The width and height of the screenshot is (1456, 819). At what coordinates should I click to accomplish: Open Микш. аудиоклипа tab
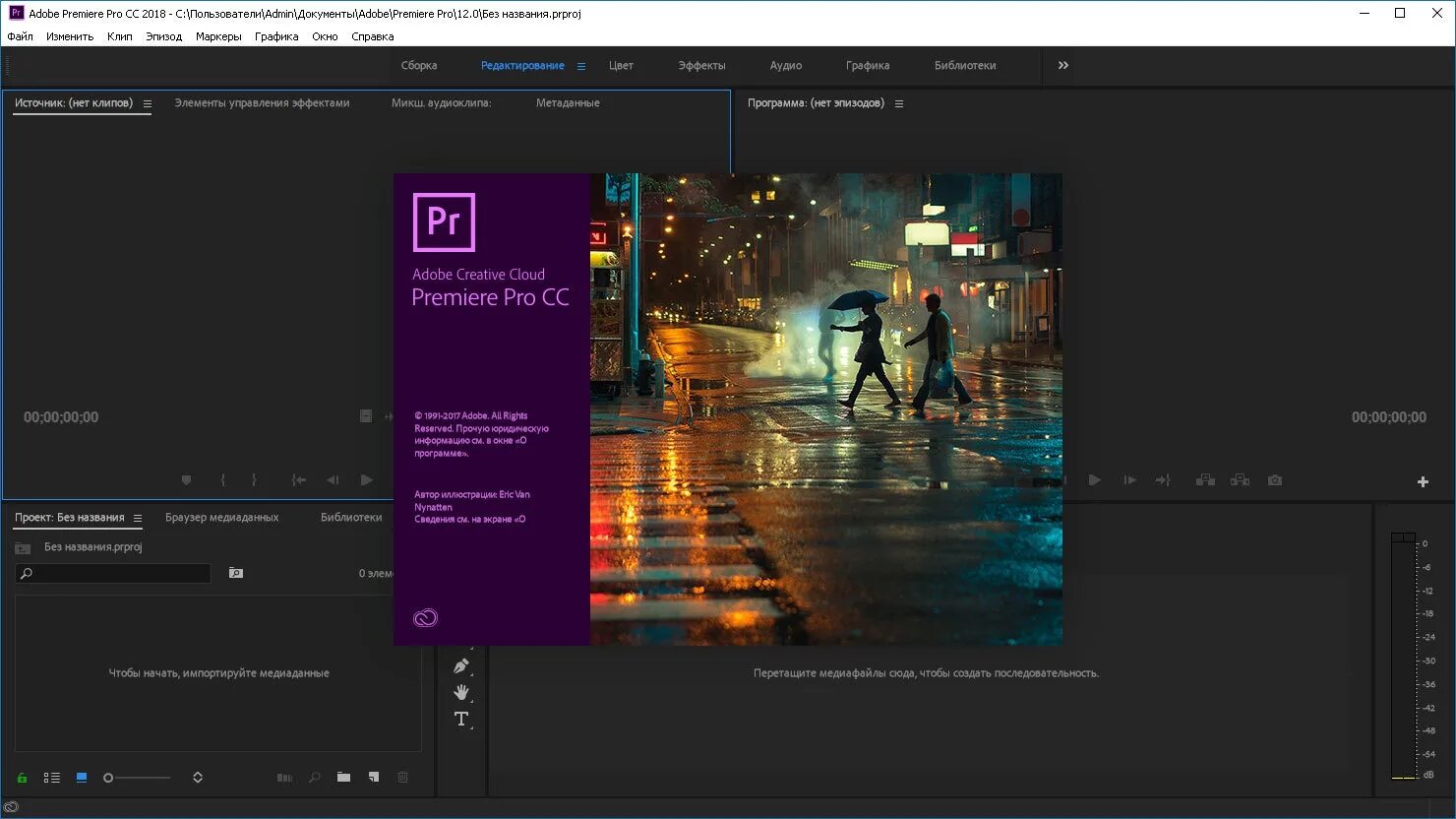coord(441,103)
